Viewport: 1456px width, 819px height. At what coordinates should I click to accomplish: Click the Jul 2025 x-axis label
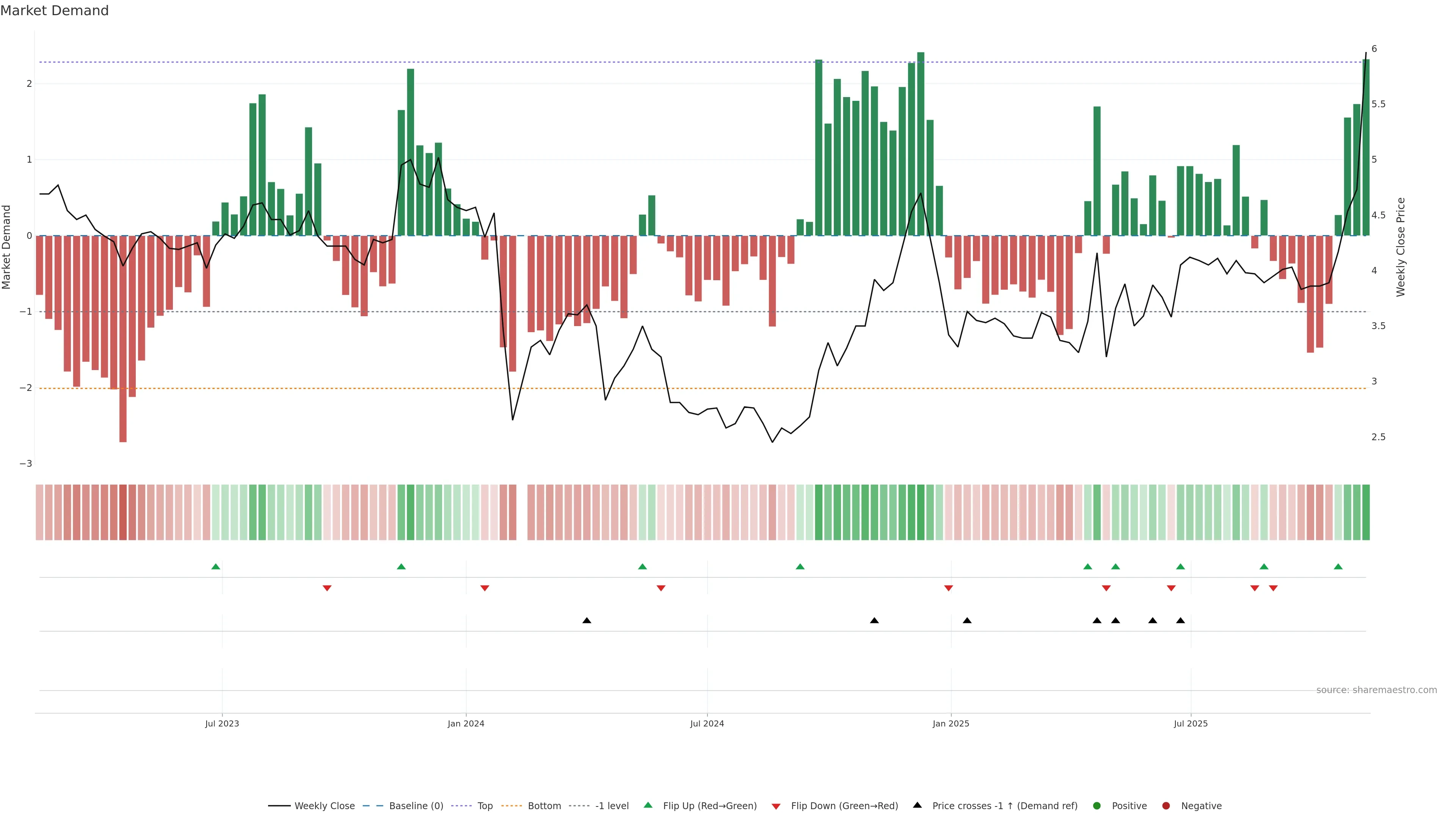1190,723
